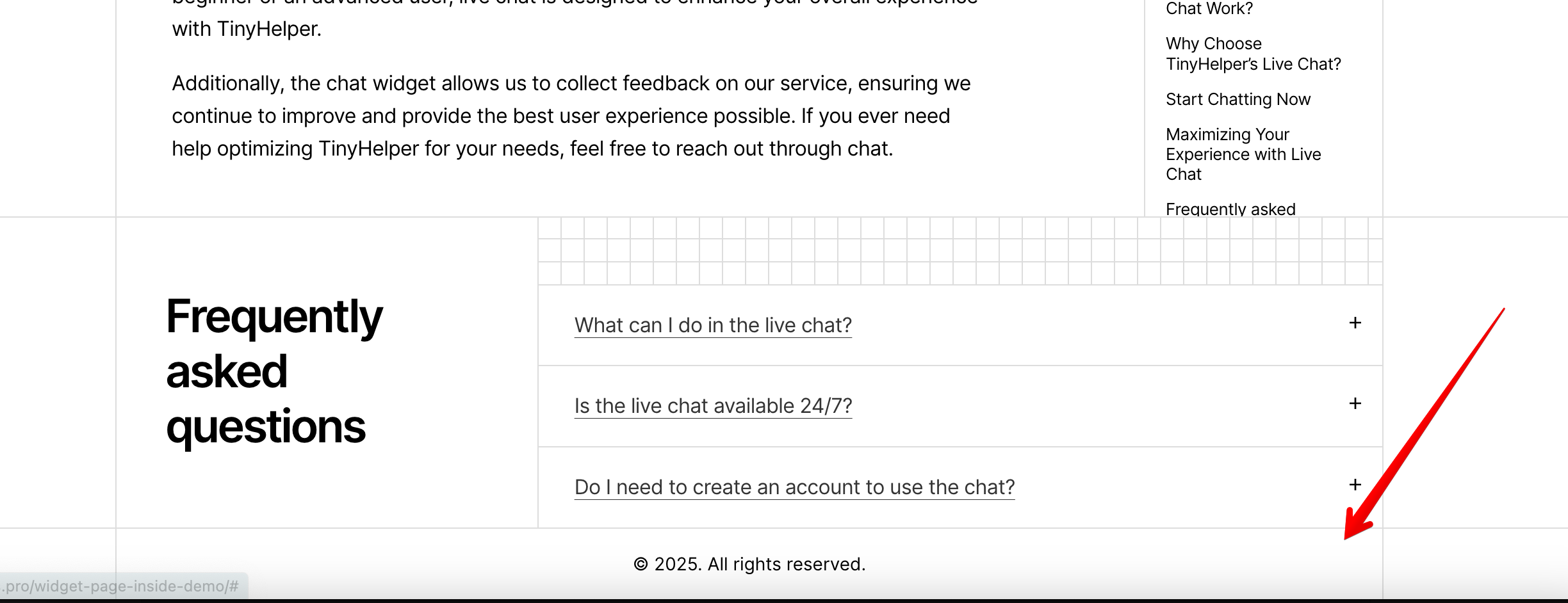
Task: Click the "Frequently asked" sidebar link
Action: (x=1230, y=209)
